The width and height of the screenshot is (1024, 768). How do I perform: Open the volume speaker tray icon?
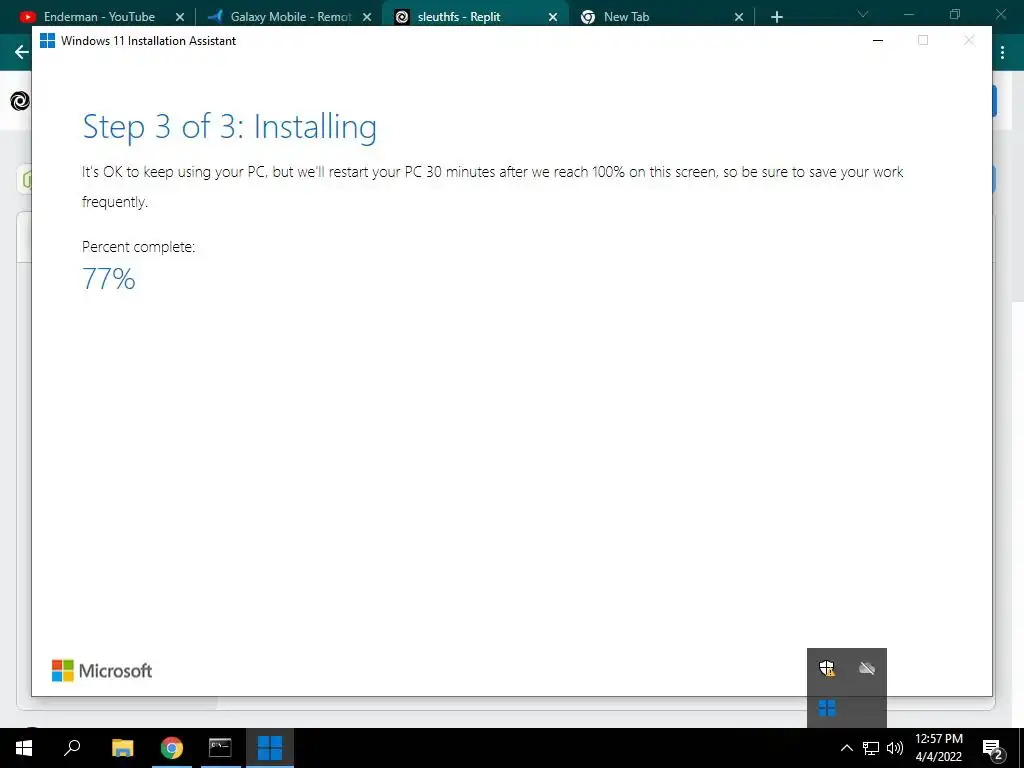point(895,748)
